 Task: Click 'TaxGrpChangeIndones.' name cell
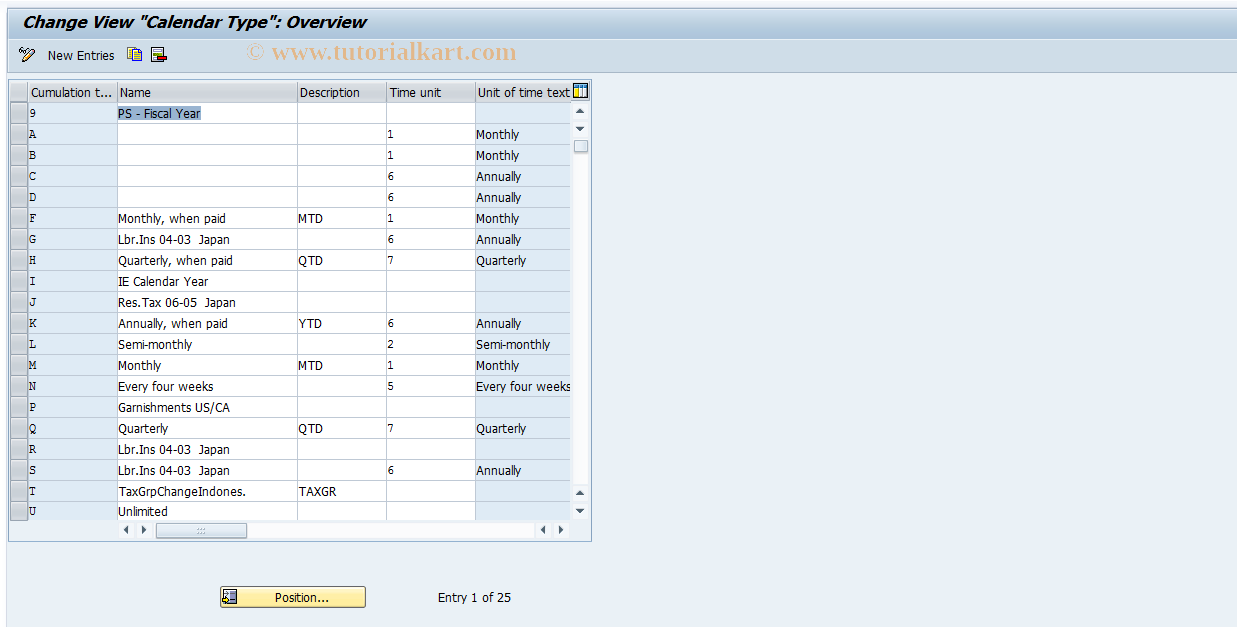click(207, 491)
